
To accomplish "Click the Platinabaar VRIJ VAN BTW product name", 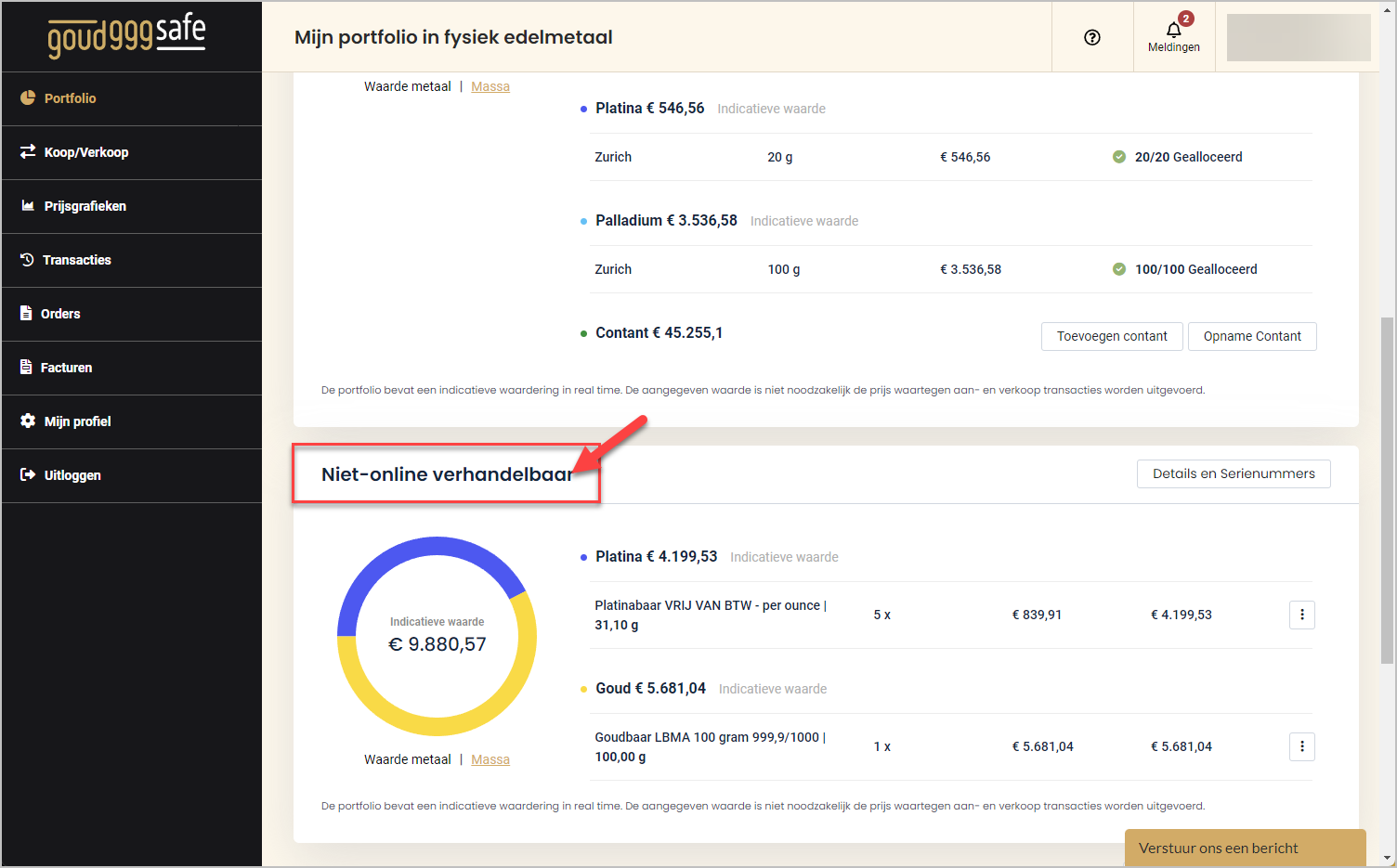I will pos(711,615).
